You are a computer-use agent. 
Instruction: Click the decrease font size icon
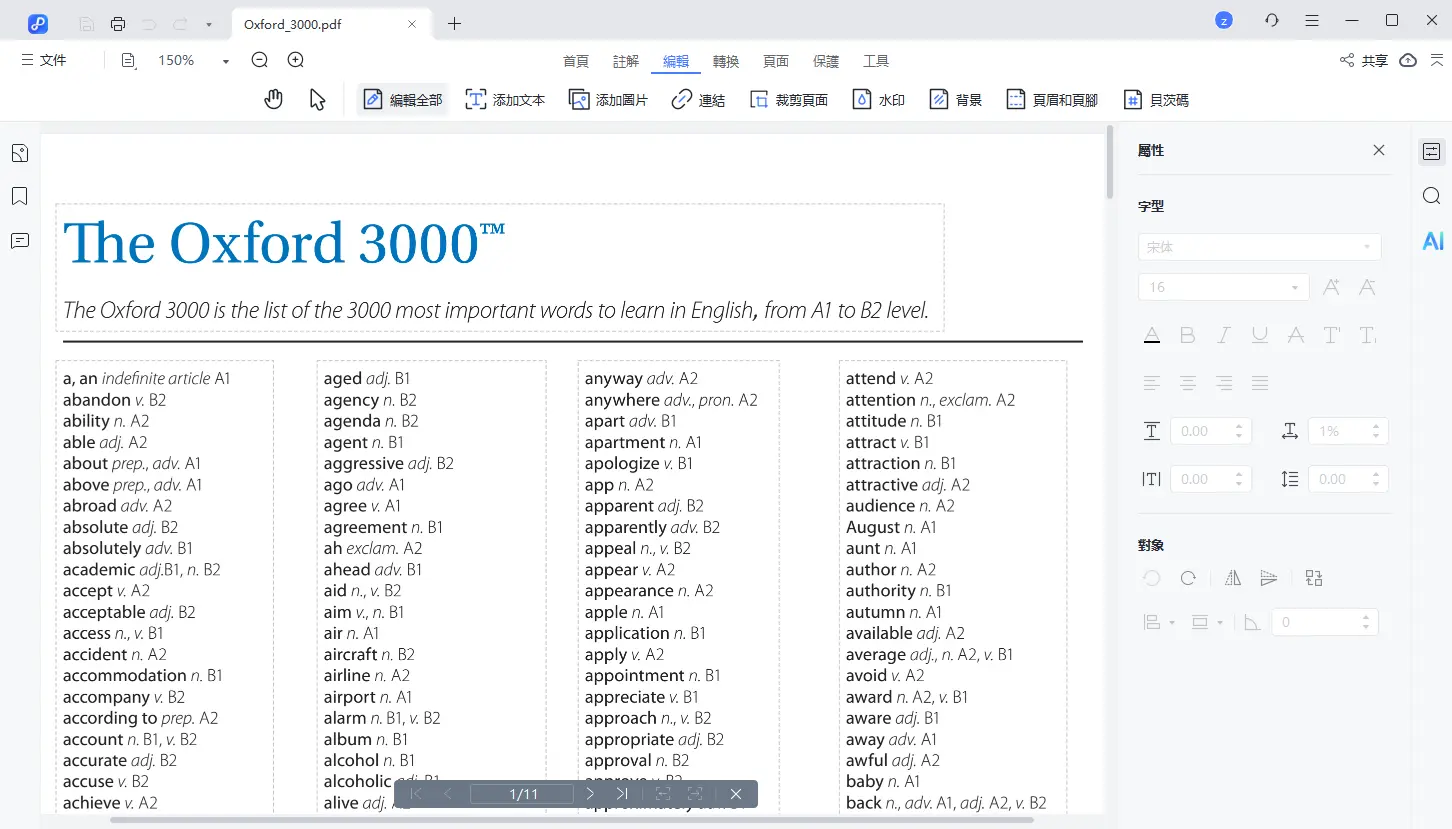click(1367, 287)
